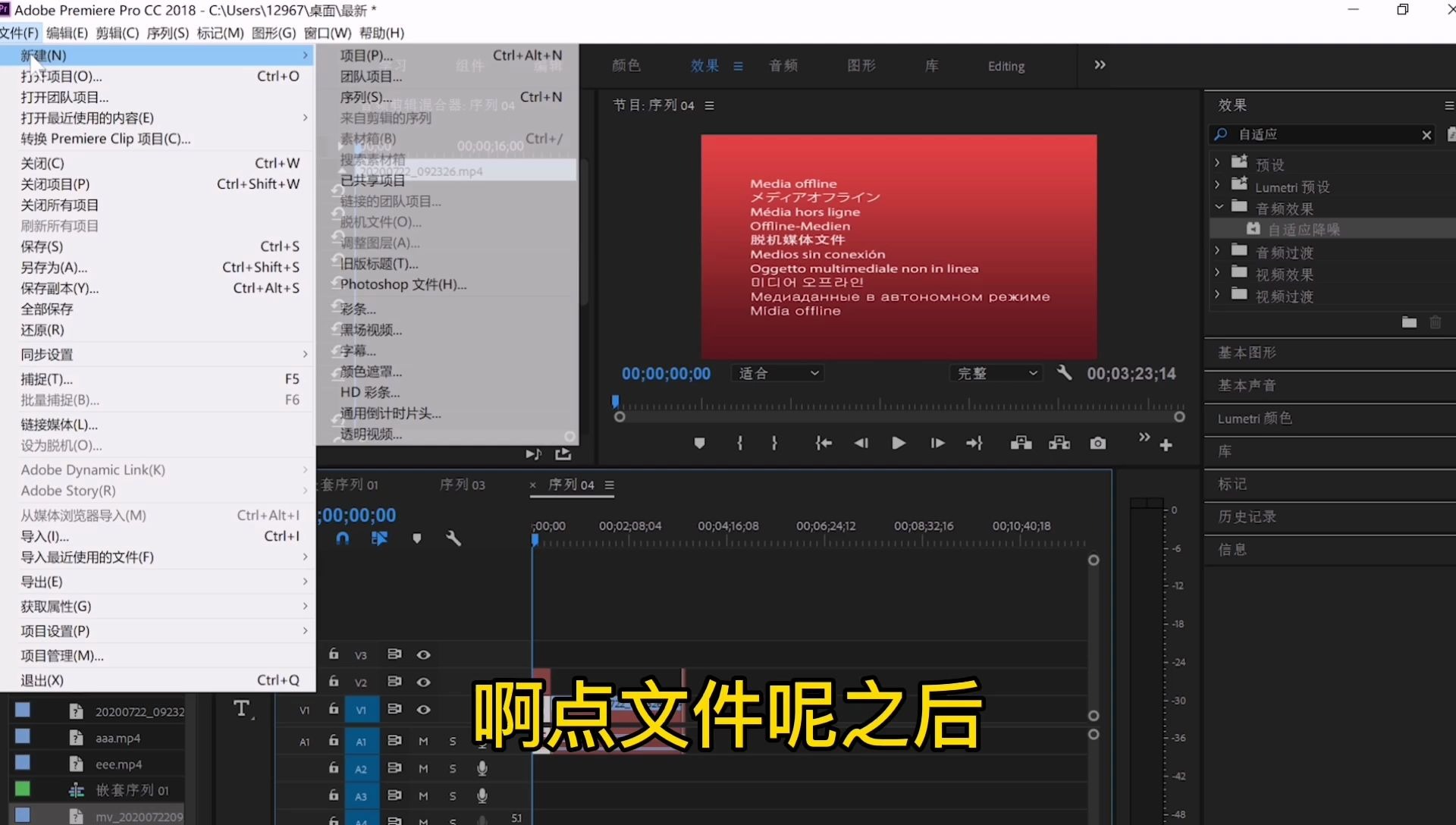Click the 自适应 effects search field
Viewport: 1456px width, 825px height.
point(1323,135)
